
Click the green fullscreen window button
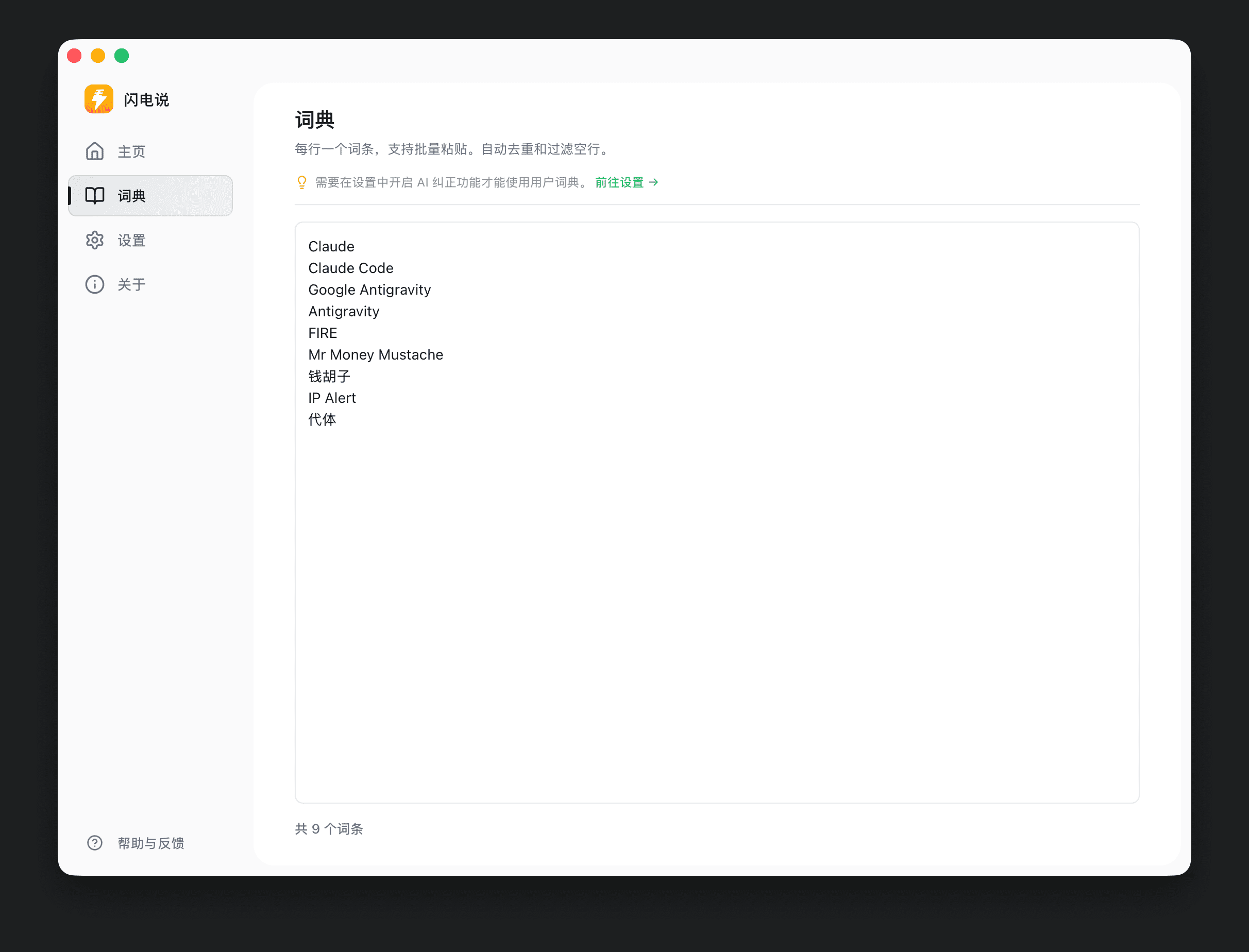pyautogui.click(x=121, y=56)
